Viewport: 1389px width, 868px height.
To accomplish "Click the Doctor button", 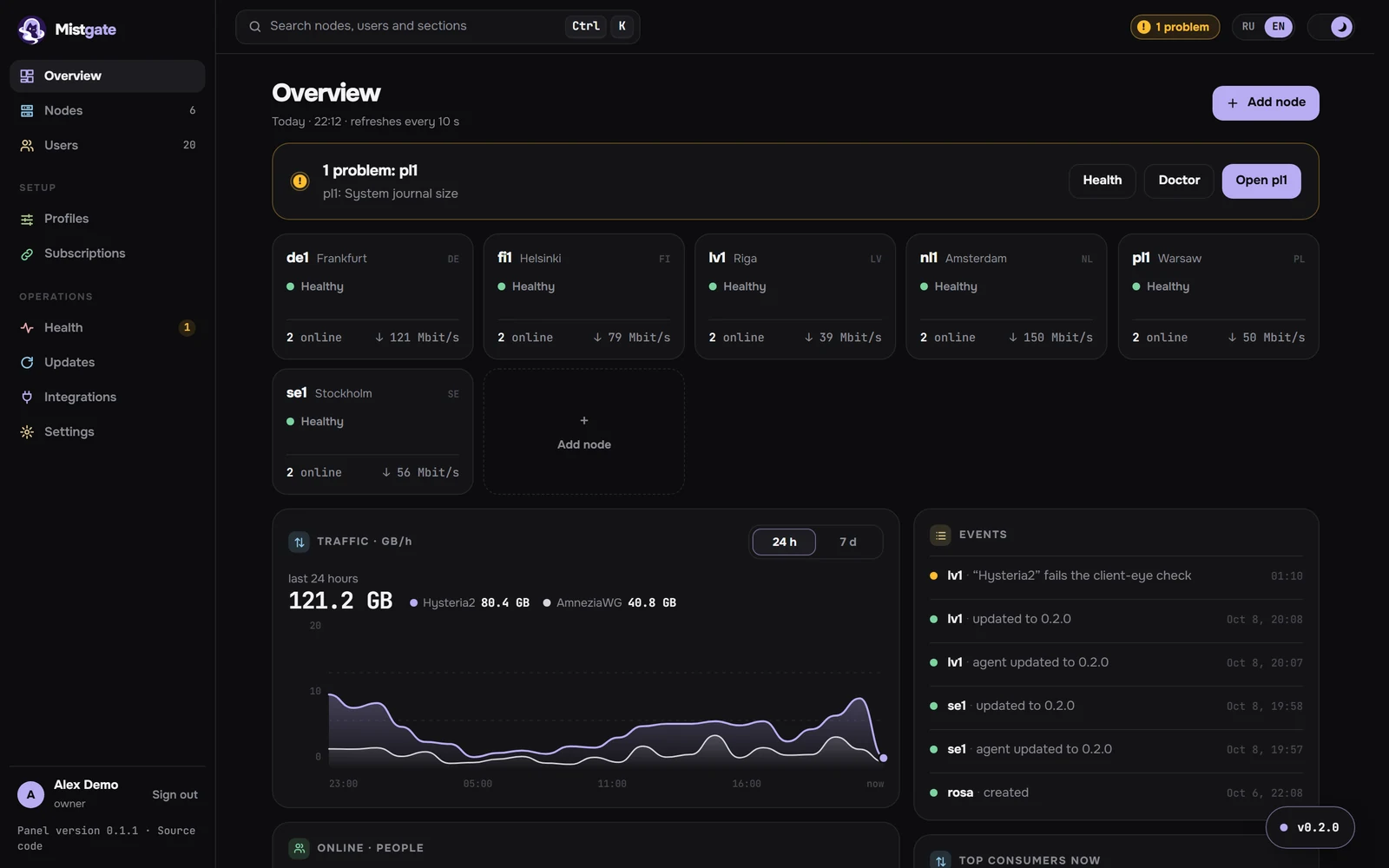I will [x=1179, y=181].
